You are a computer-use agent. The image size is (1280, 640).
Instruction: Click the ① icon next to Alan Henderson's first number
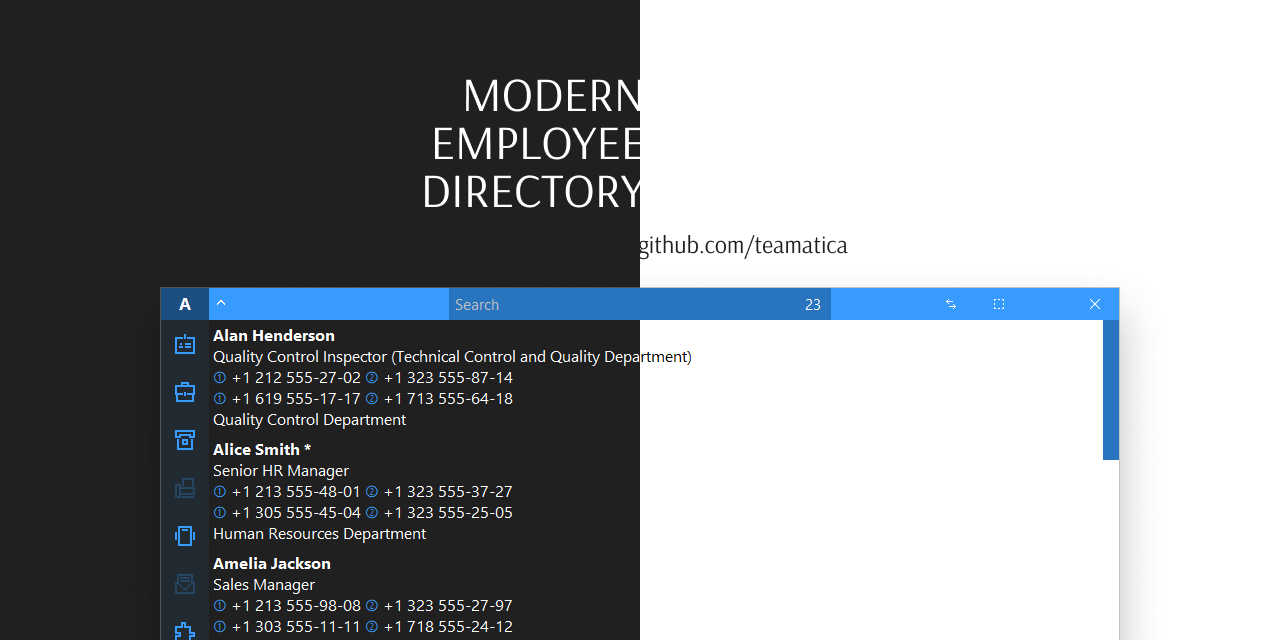pyautogui.click(x=219, y=377)
